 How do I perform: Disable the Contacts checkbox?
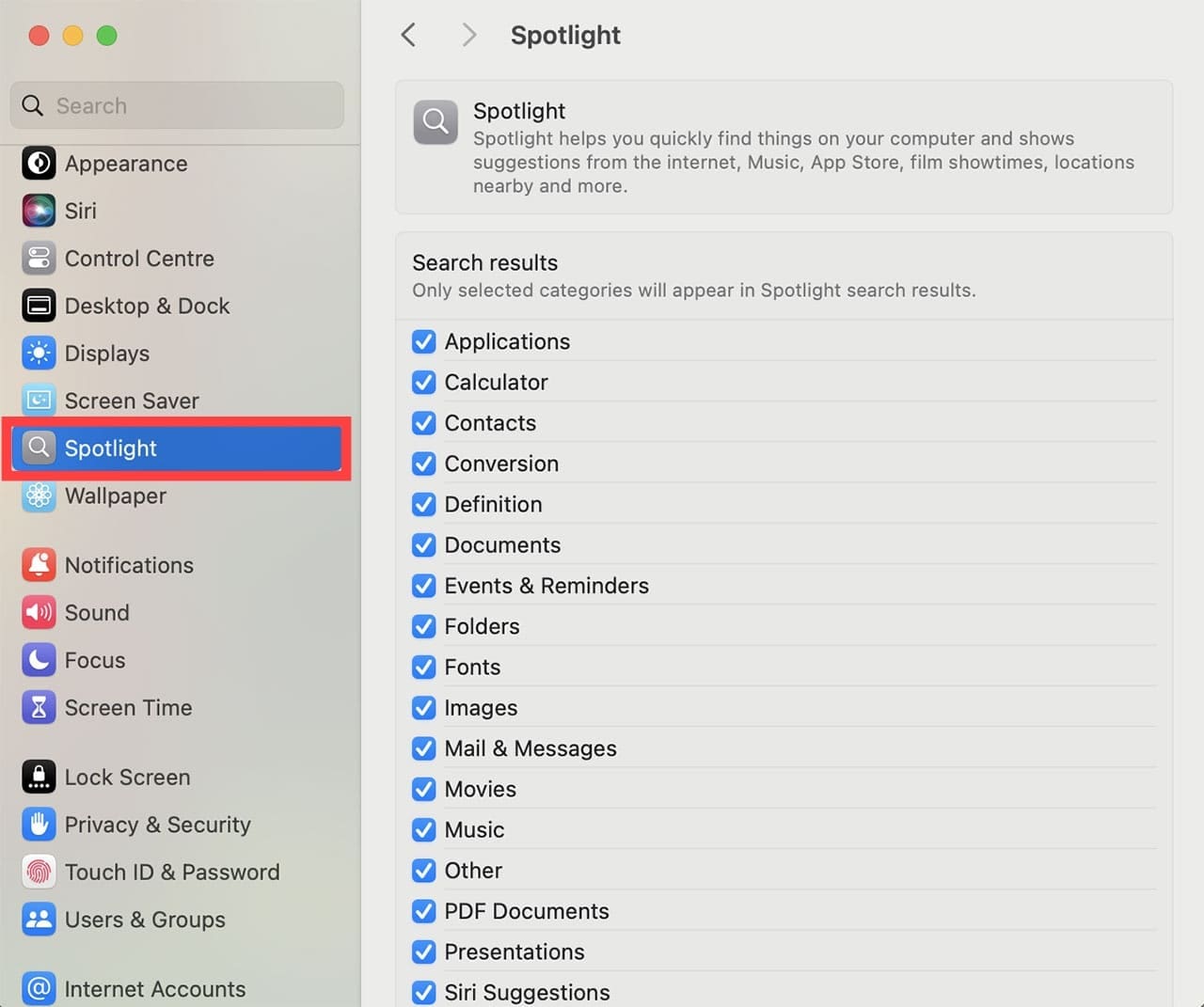pos(424,423)
